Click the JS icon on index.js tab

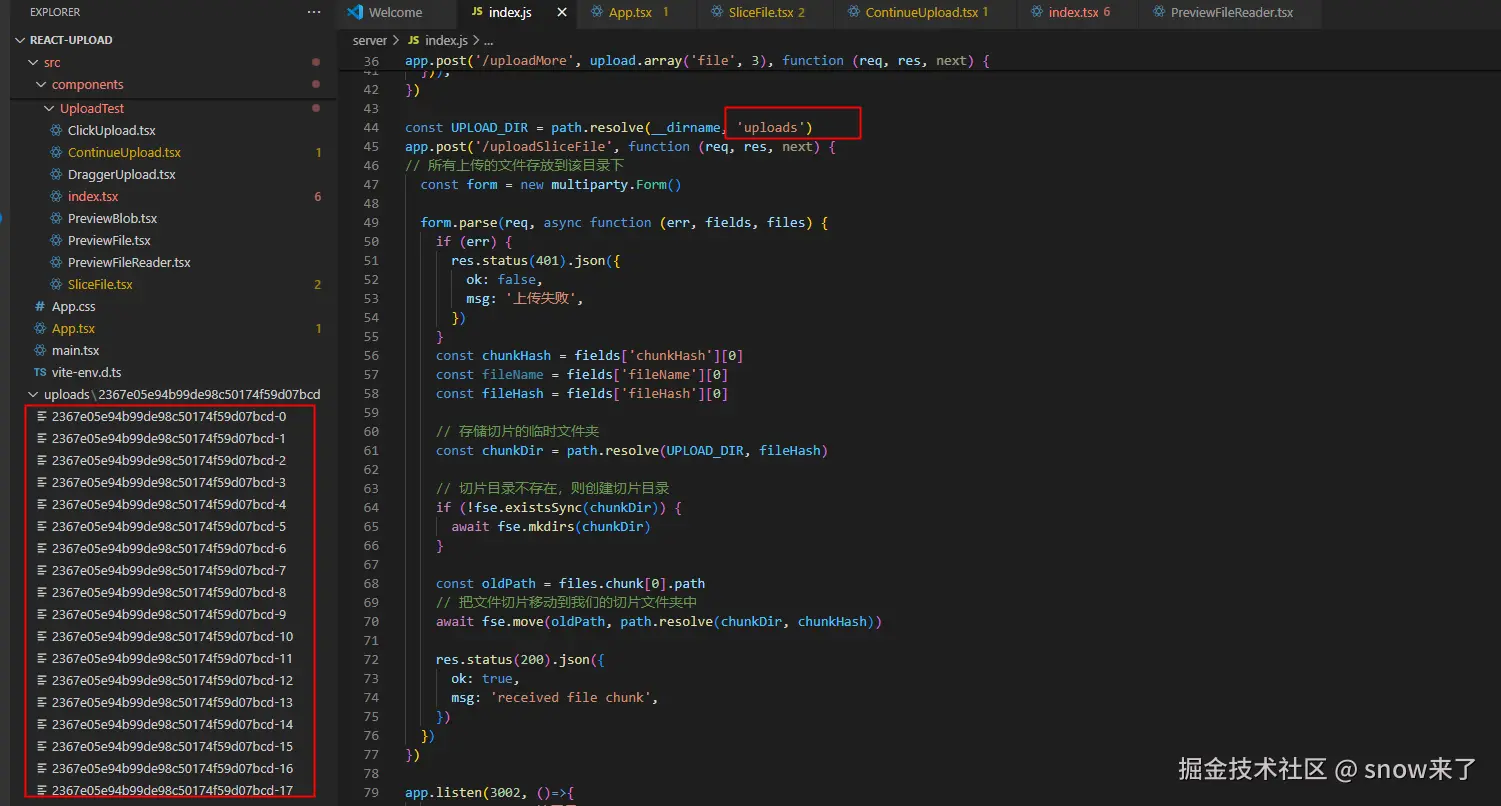click(x=477, y=13)
